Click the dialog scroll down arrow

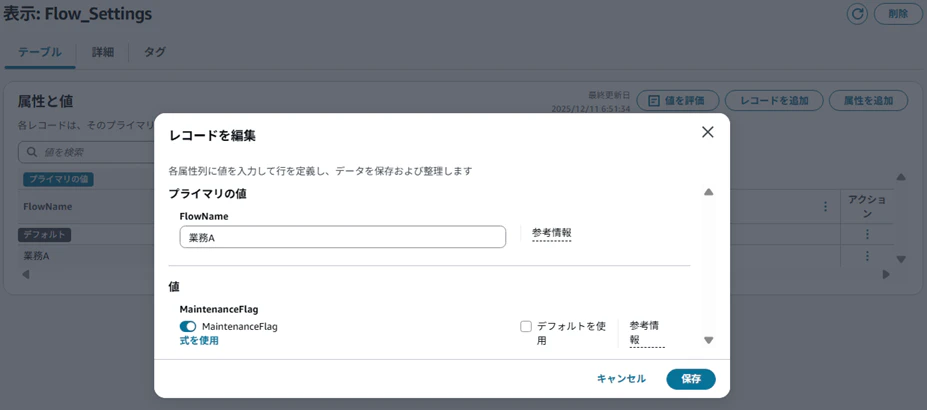tap(709, 340)
